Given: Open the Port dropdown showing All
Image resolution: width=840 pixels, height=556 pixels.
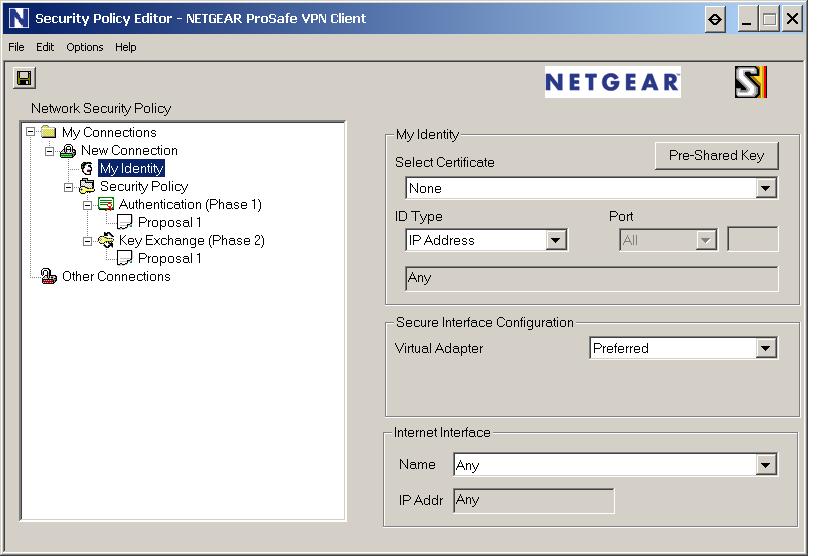Looking at the screenshot, I should tap(706, 240).
